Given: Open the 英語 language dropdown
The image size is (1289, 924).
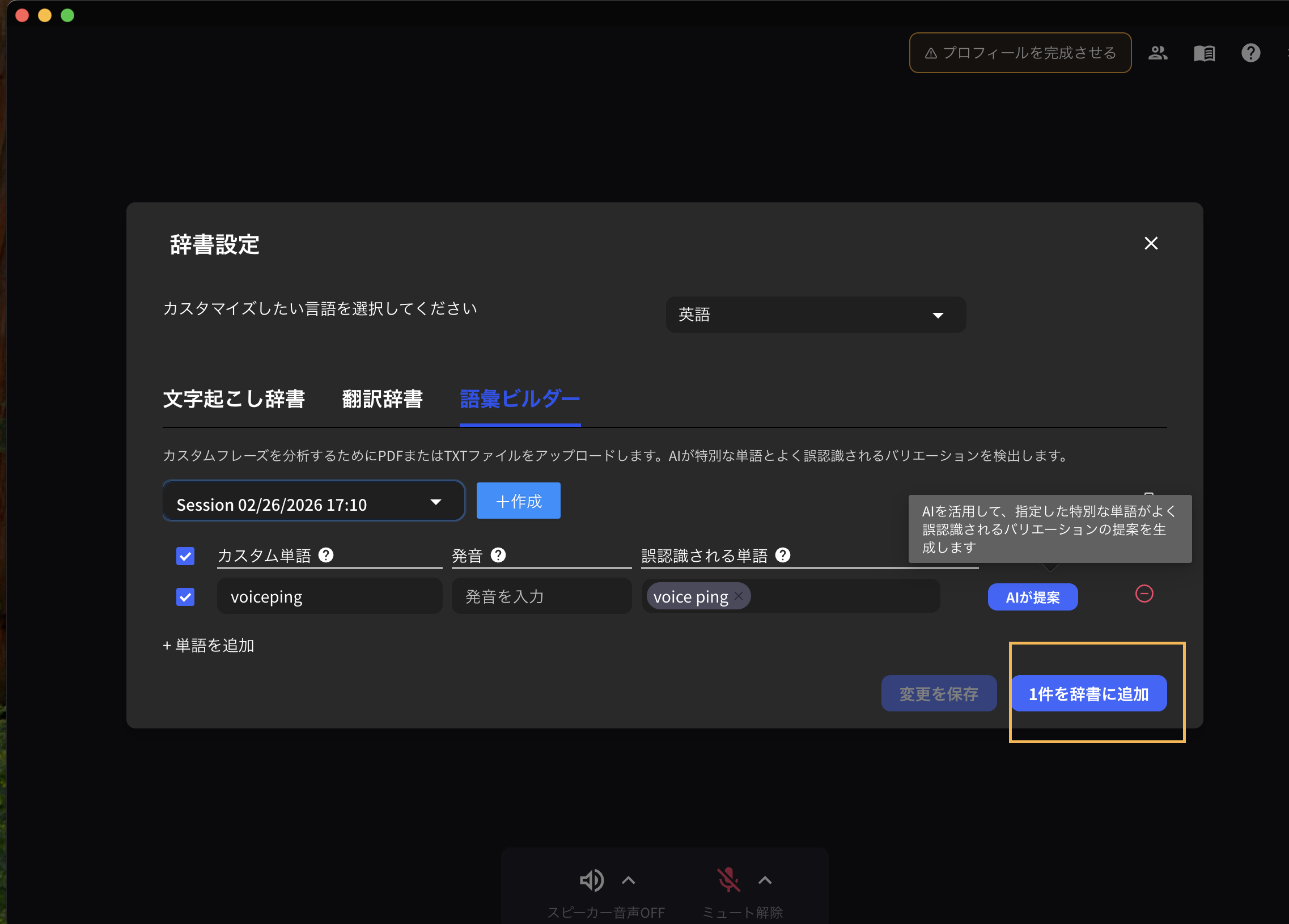Looking at the screenshot, I should pos(815,314).
